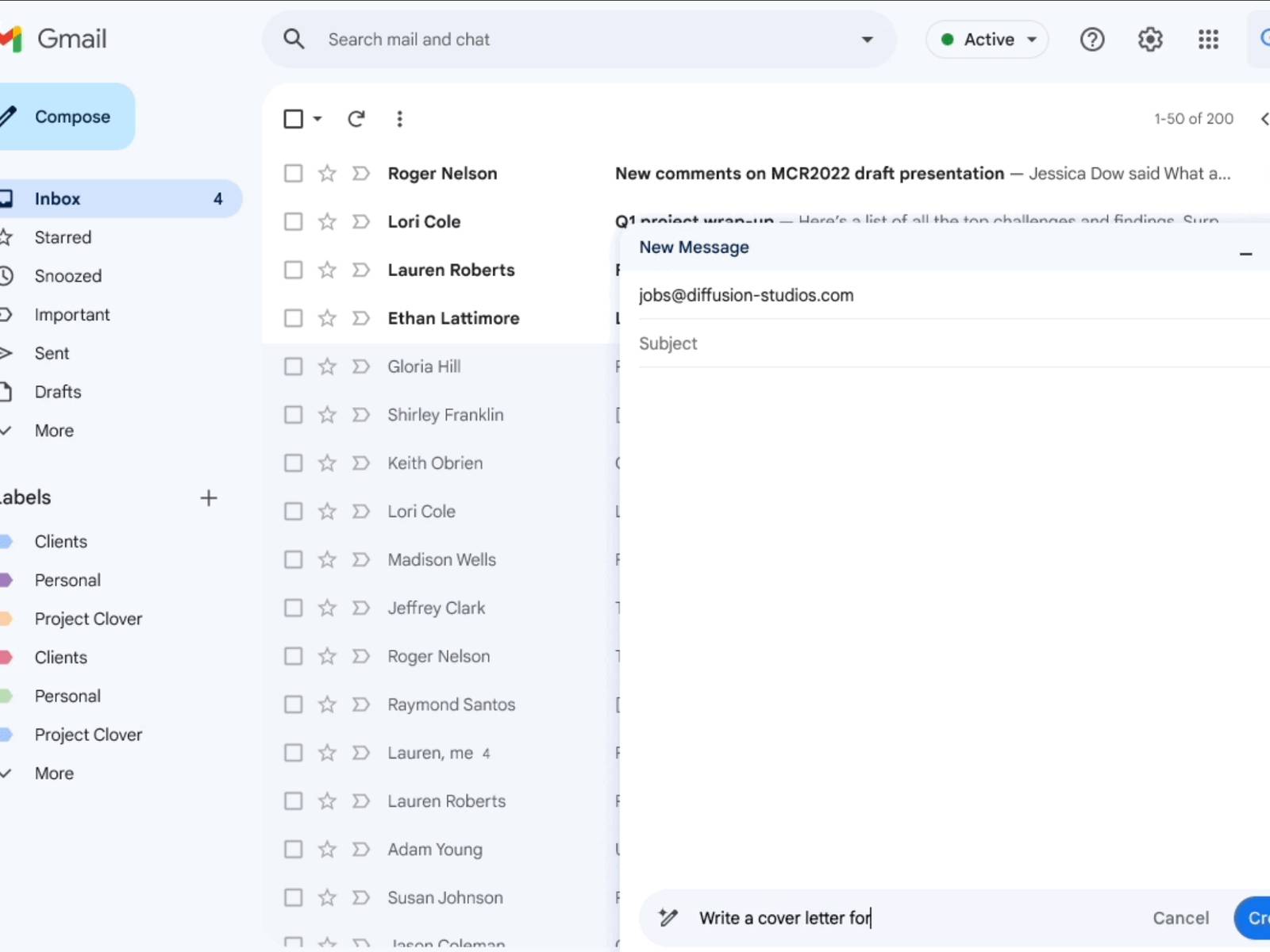
Task: Expand the Active status dropdown
Action: pyautogui.click(x=988, y=39)
